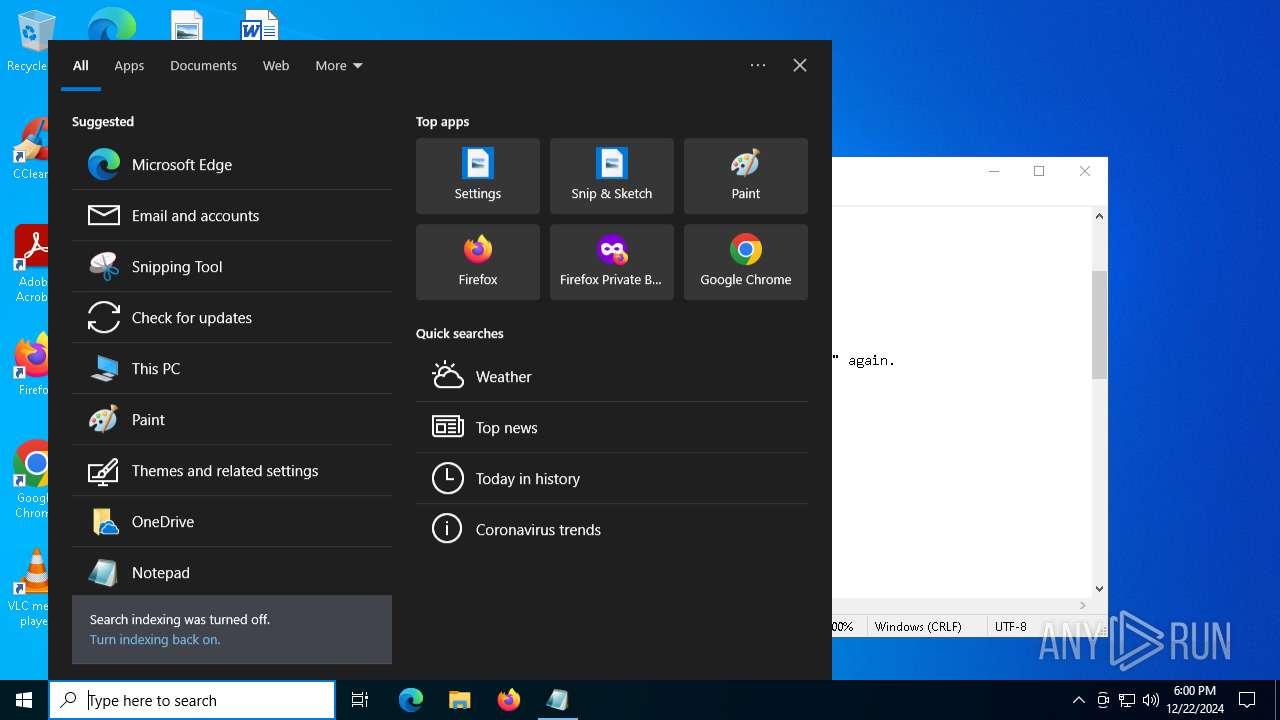This screenshot has height=720, width=1280.
Task: Click Notepad vertical scrollbar thumb
Action: click(x=1099, y=325)
